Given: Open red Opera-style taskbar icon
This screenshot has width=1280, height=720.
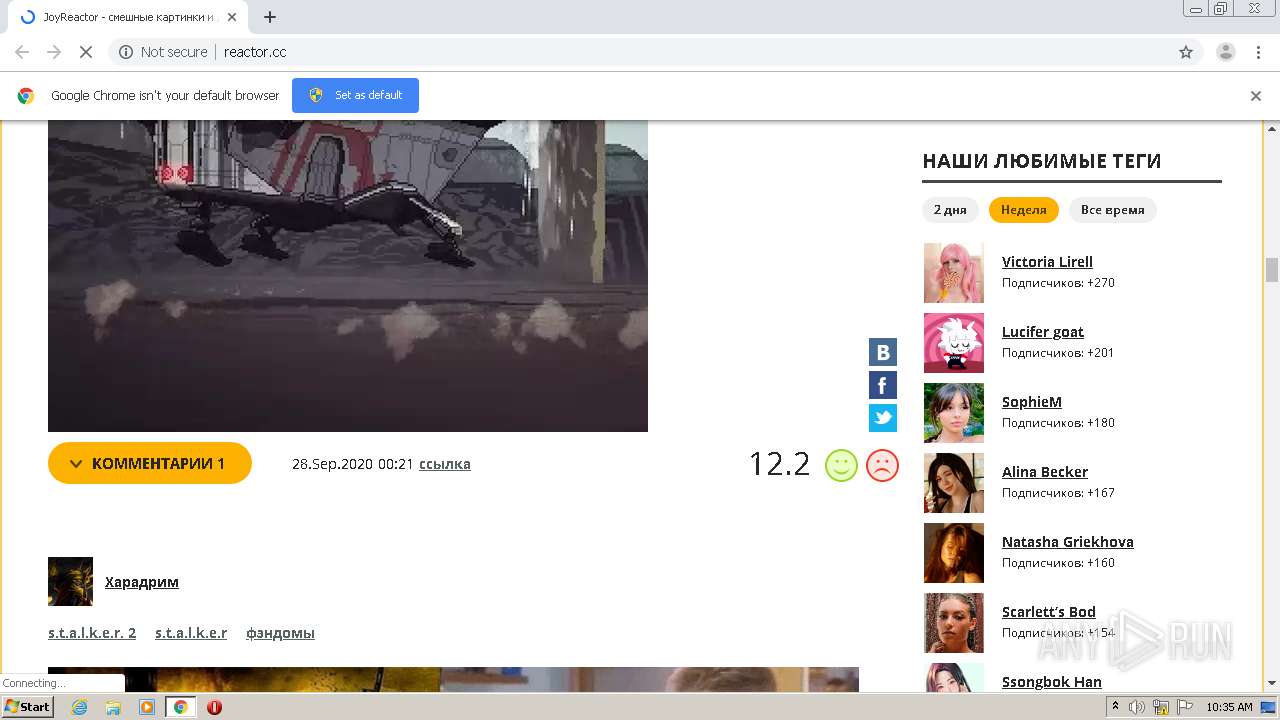Looking at the screenshot, I should (214, 707).
